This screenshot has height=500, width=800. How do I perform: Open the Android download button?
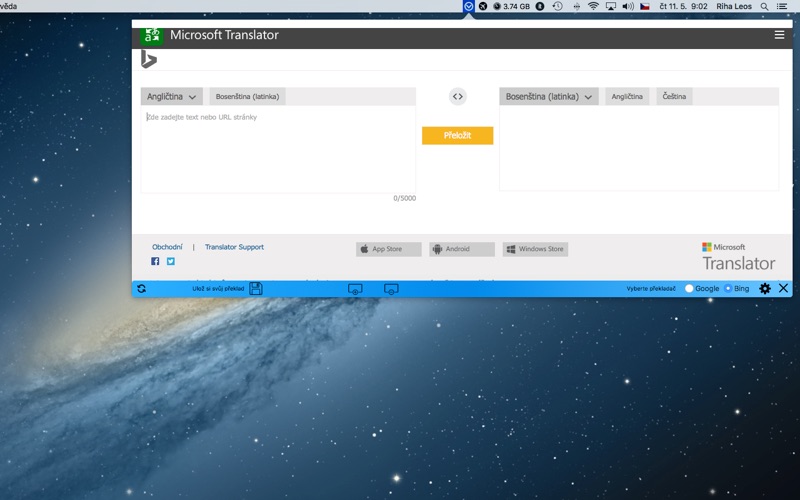pyautogui.click(x=462, y=249)
